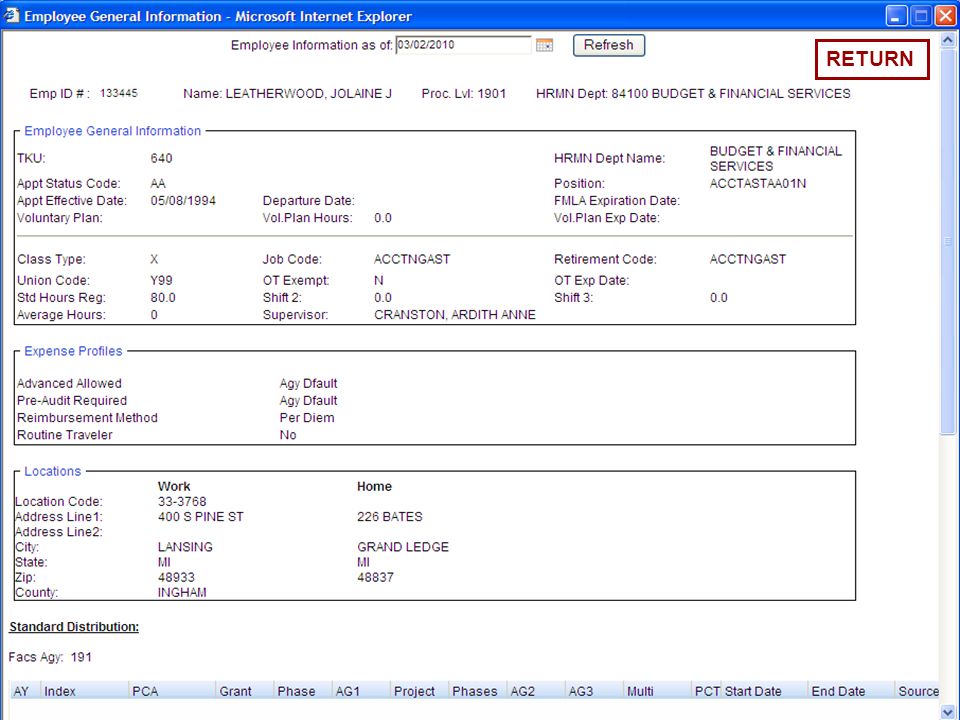Click the home zip 48837
Viewport: 960px width, 720px height.
pos(375,577)
